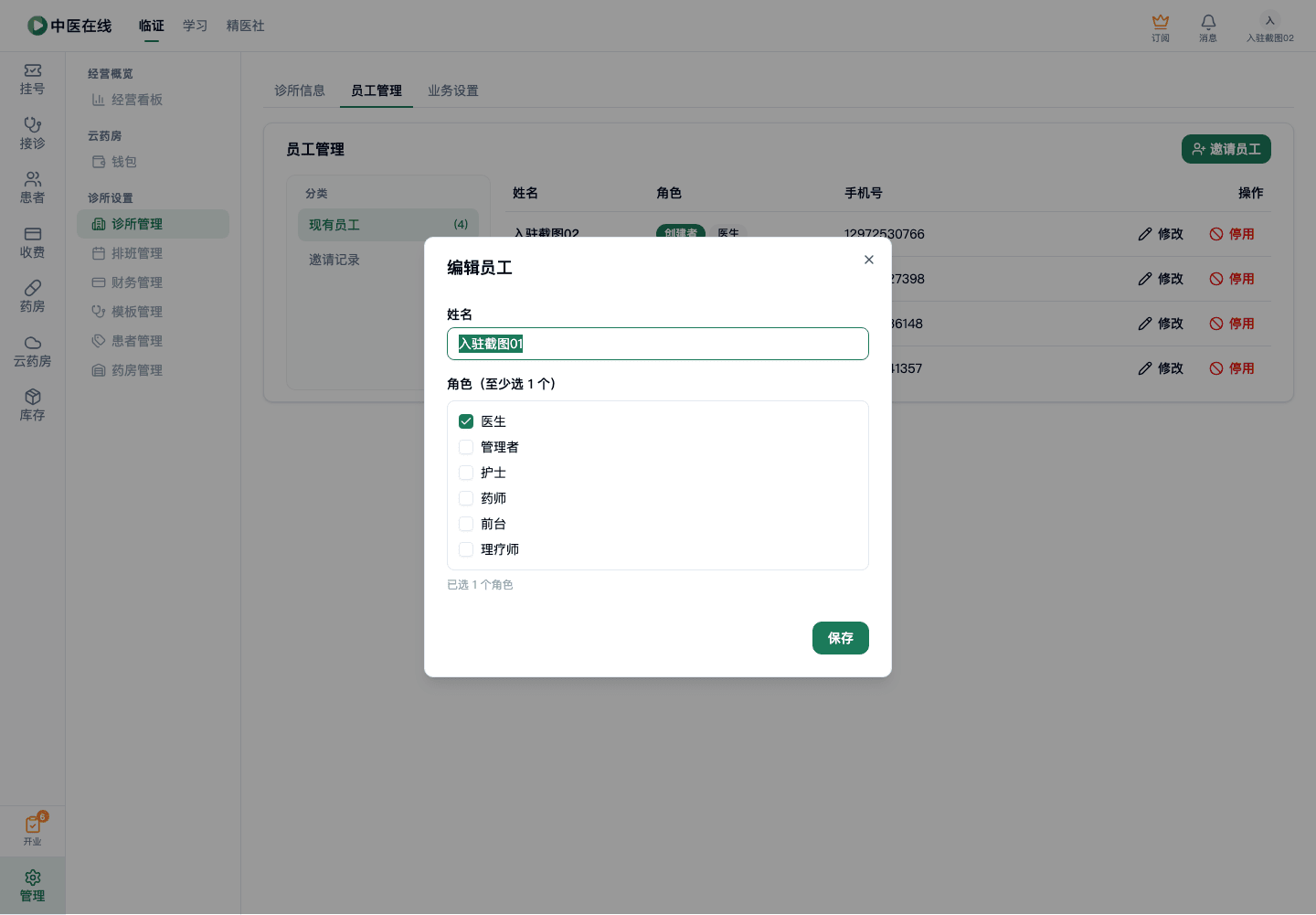
Task: Check the 前台 role checkbox
Action: click(466, 524)
